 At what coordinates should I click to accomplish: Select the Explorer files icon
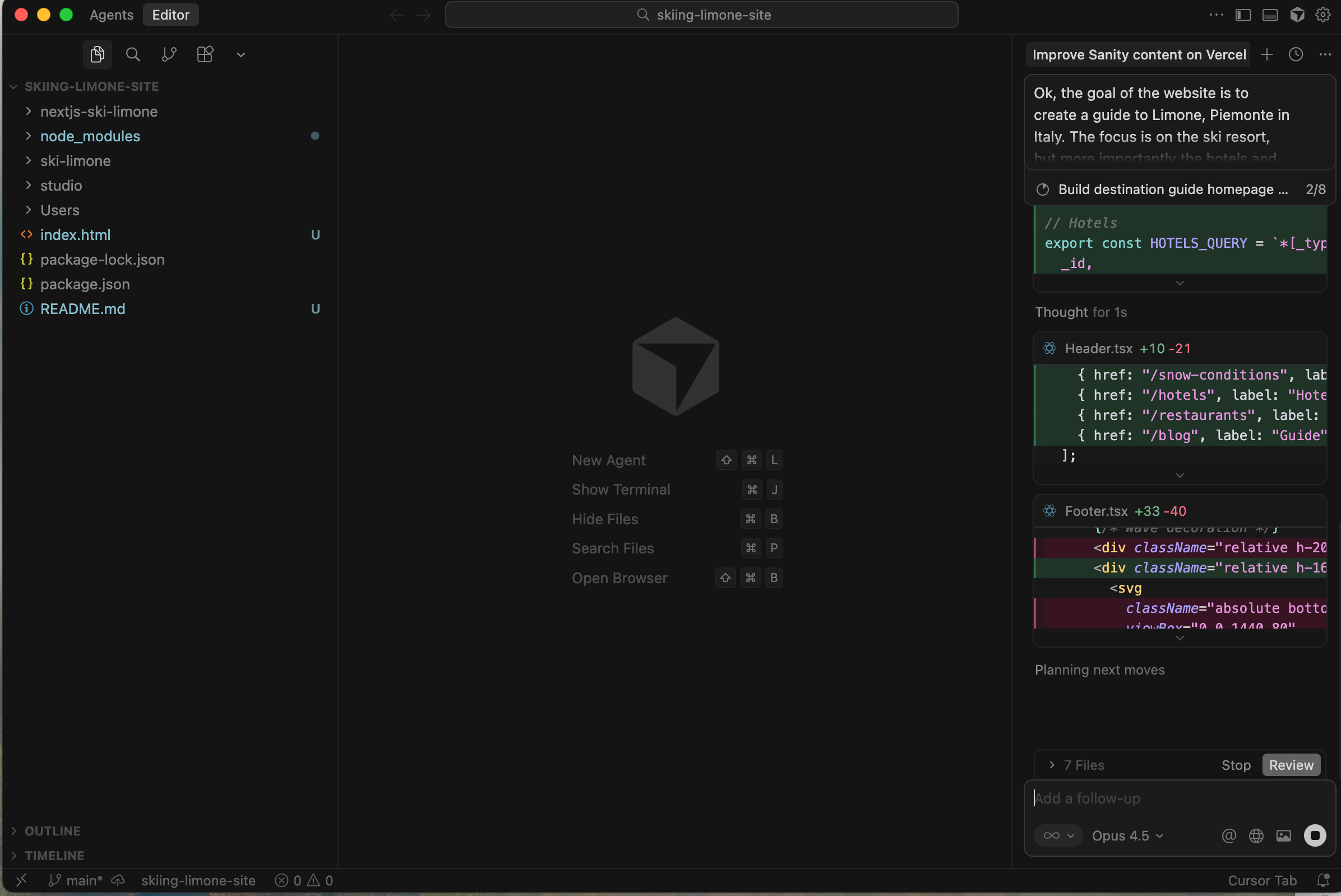(97, 55)
